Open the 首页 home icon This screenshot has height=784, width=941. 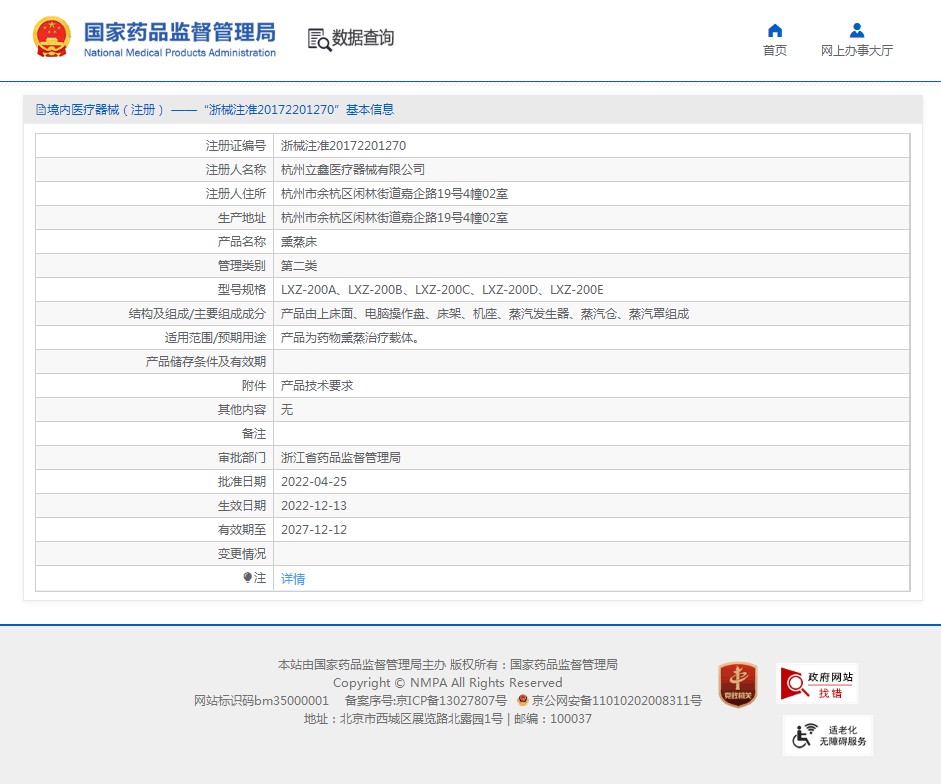775,31
